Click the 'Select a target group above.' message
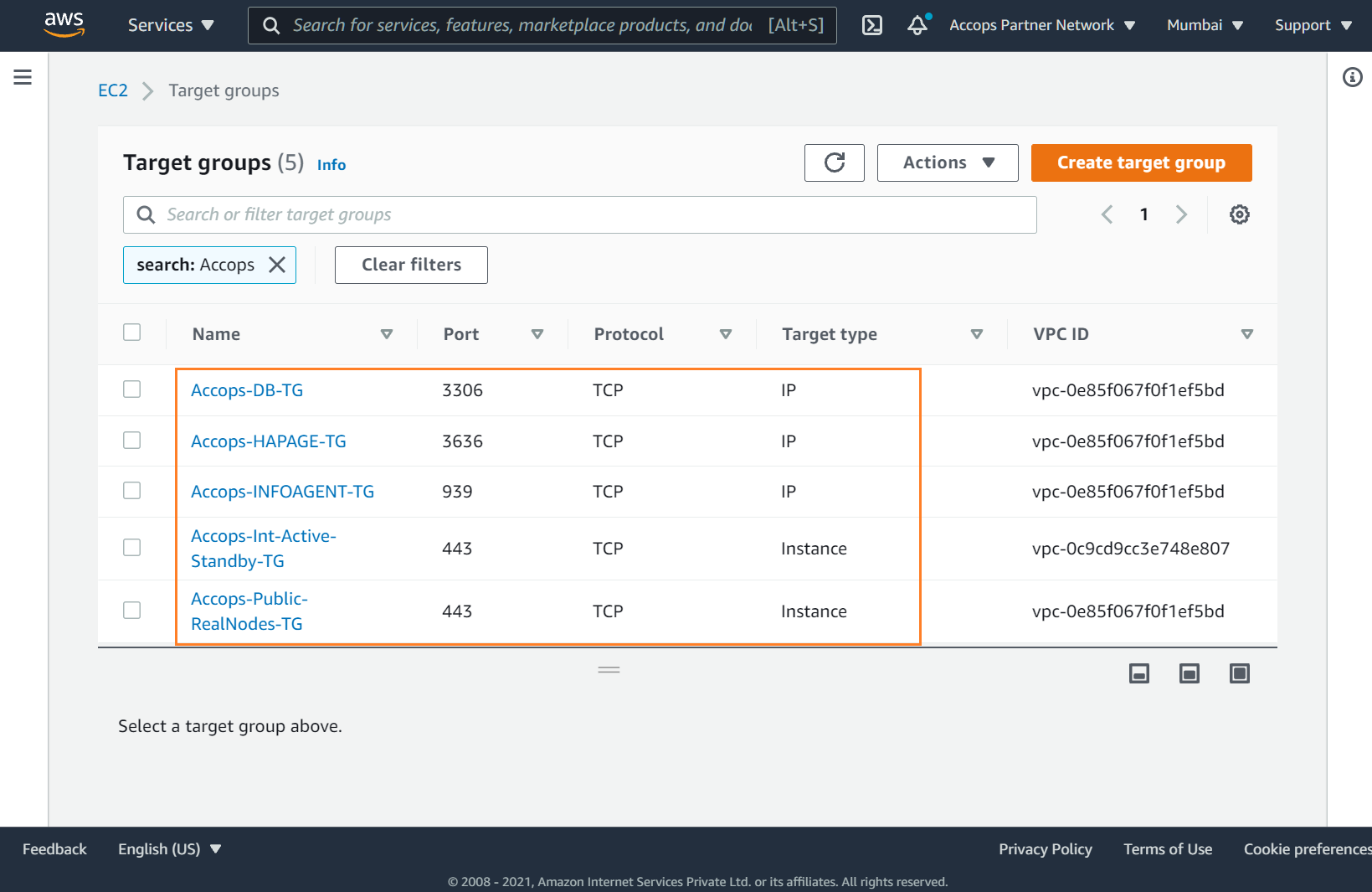The width and height of the screenshot is (1372, 892). click(230, 726)
